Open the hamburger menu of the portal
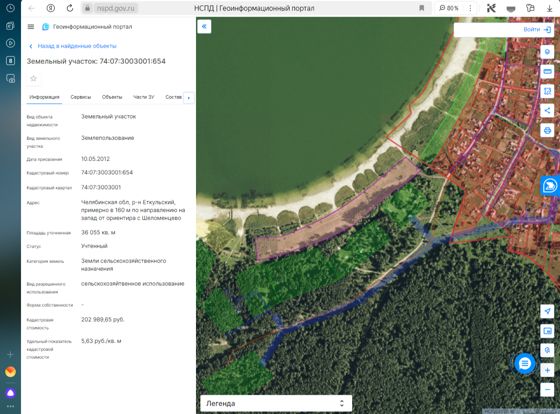This screenshot has width=560, height=414. [31, 27]
